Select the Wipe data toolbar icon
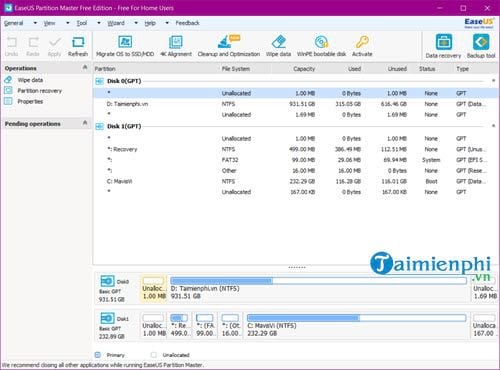500x370 pixels. [x=278, y=42]
